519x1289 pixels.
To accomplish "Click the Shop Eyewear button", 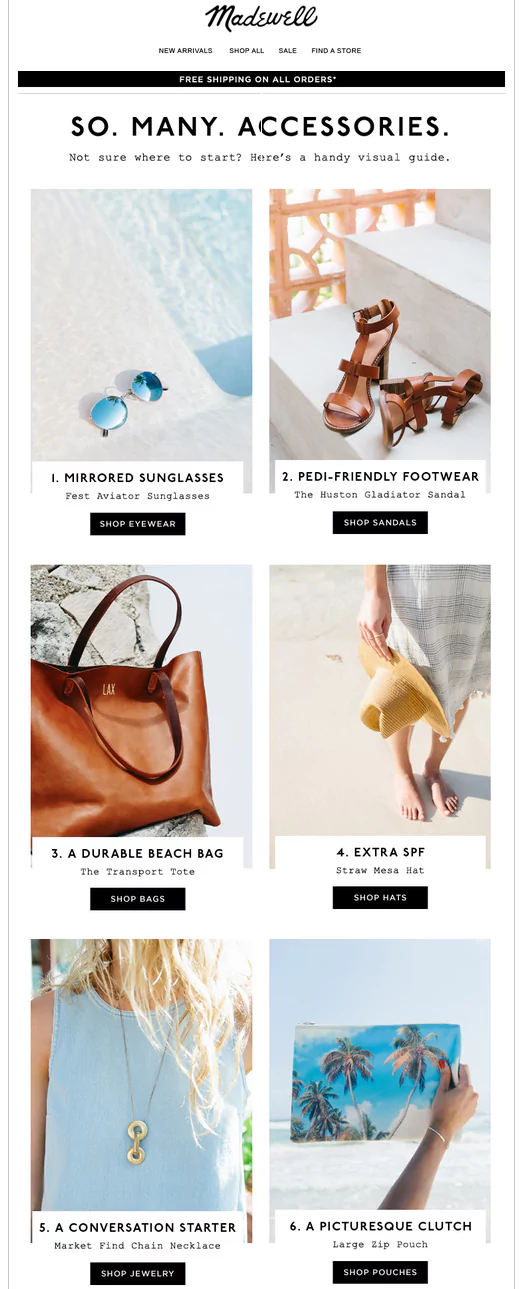I will tap(138, 524).
